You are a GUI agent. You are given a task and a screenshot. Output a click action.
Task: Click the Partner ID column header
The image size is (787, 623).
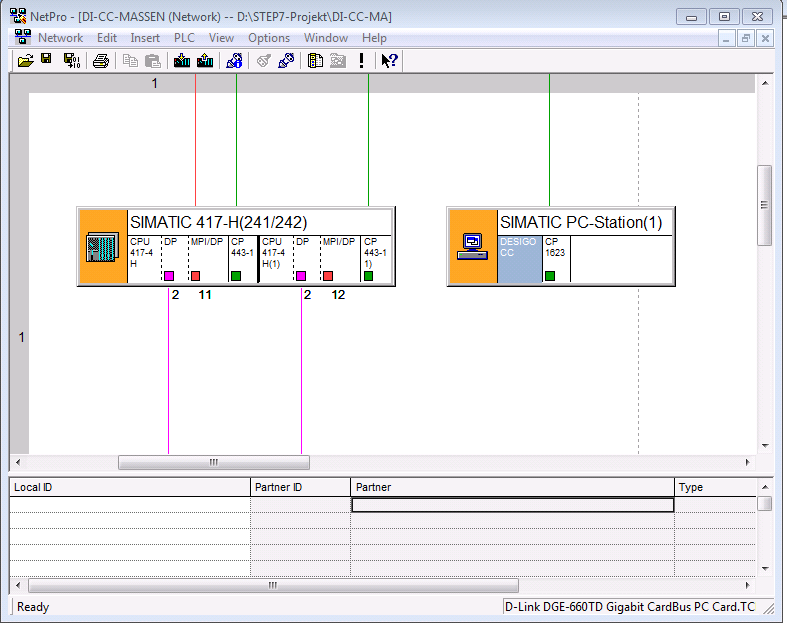(299, 487)
